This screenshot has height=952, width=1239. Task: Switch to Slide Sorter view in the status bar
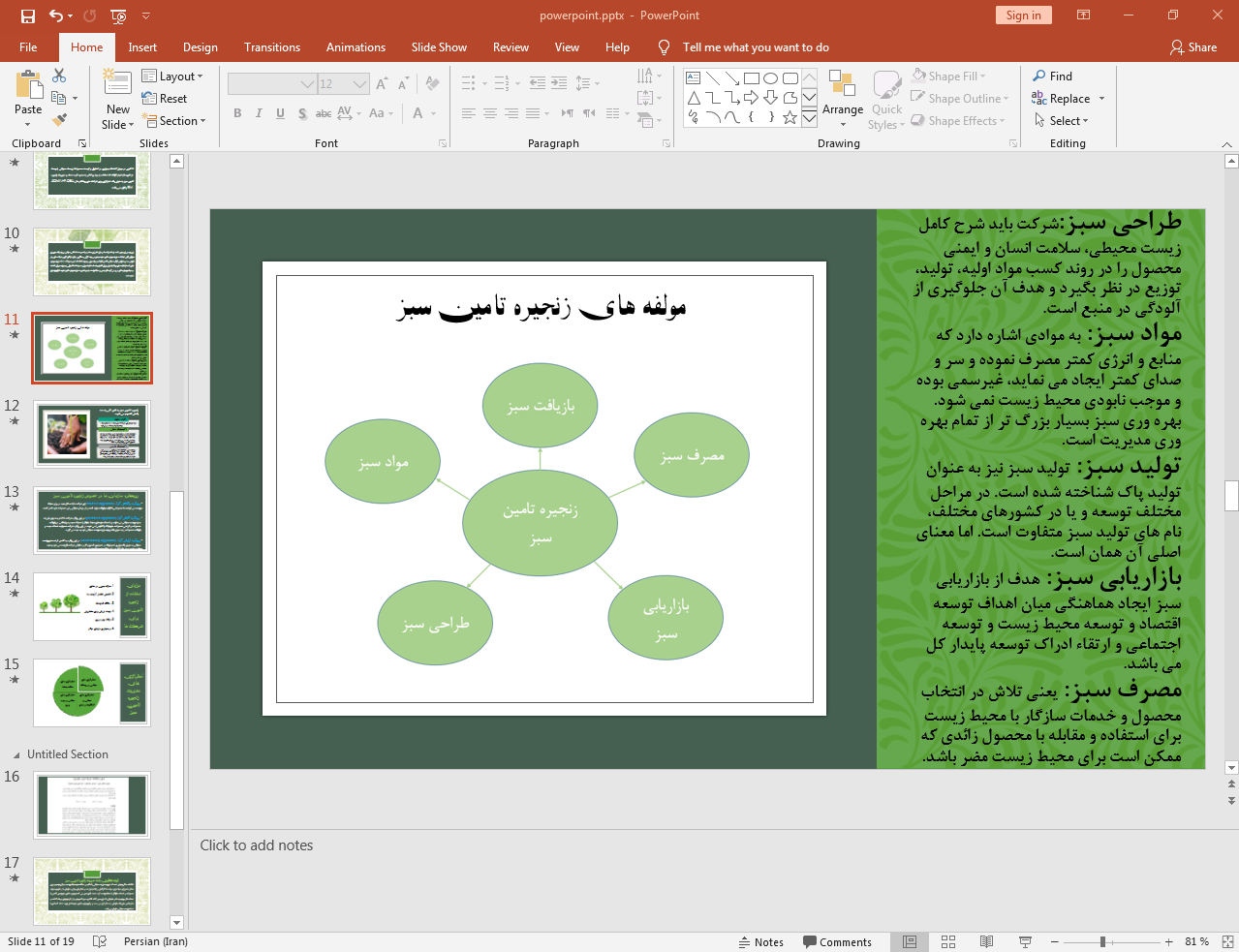(x=948, y=941)
